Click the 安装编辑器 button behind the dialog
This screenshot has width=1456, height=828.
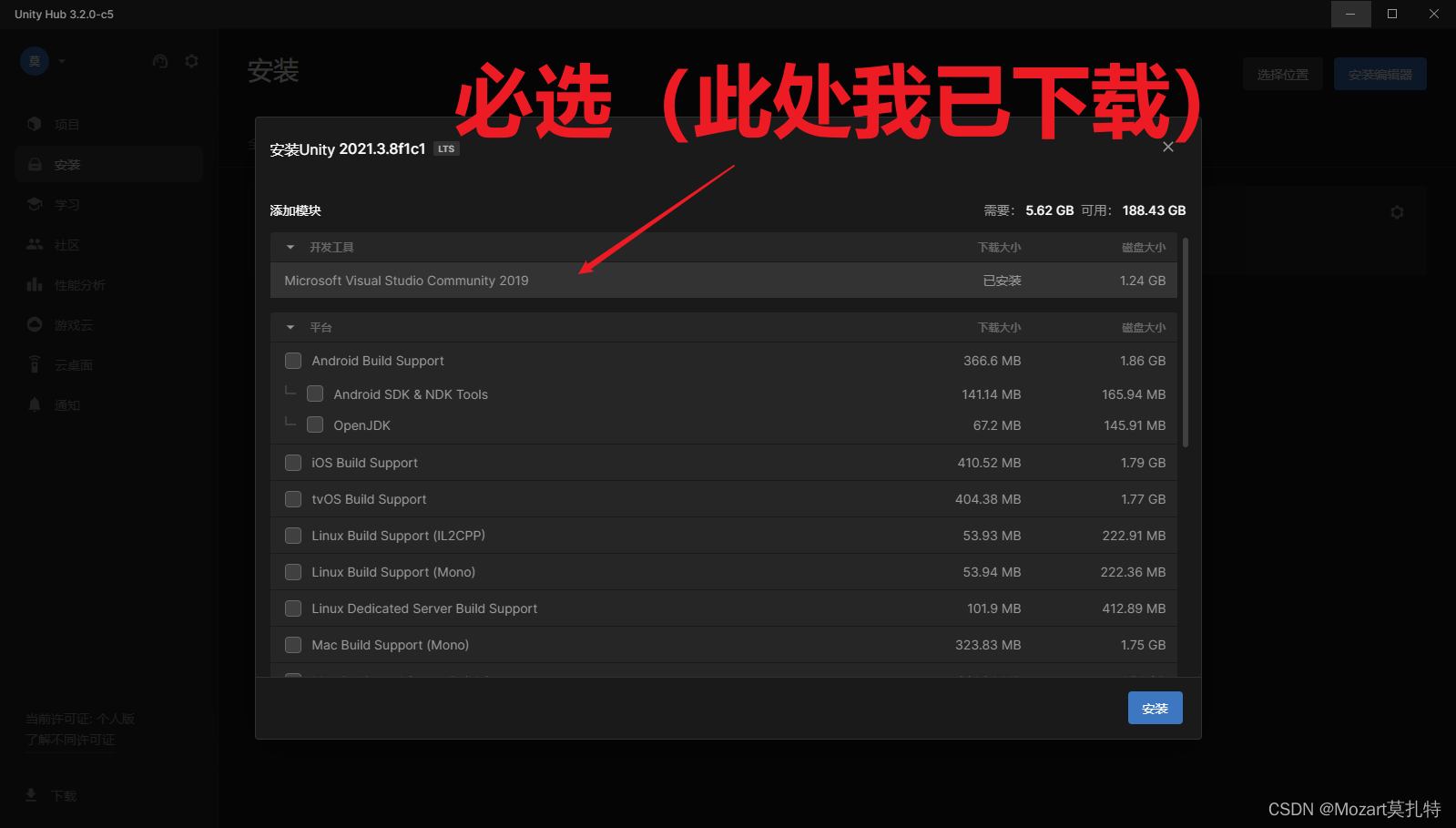tap(1380, 74)
